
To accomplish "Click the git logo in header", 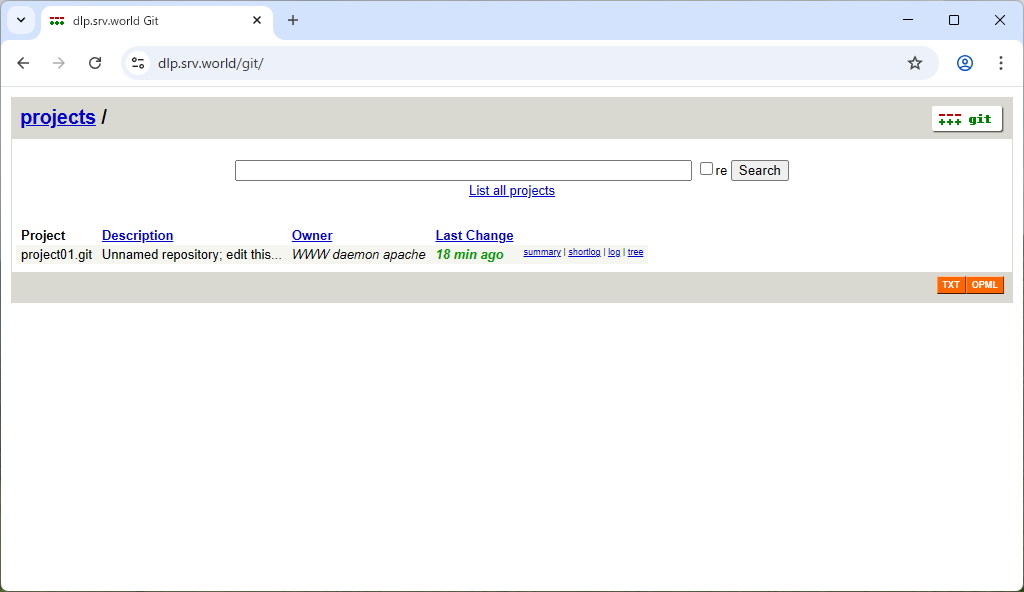I will click(967, 119).
